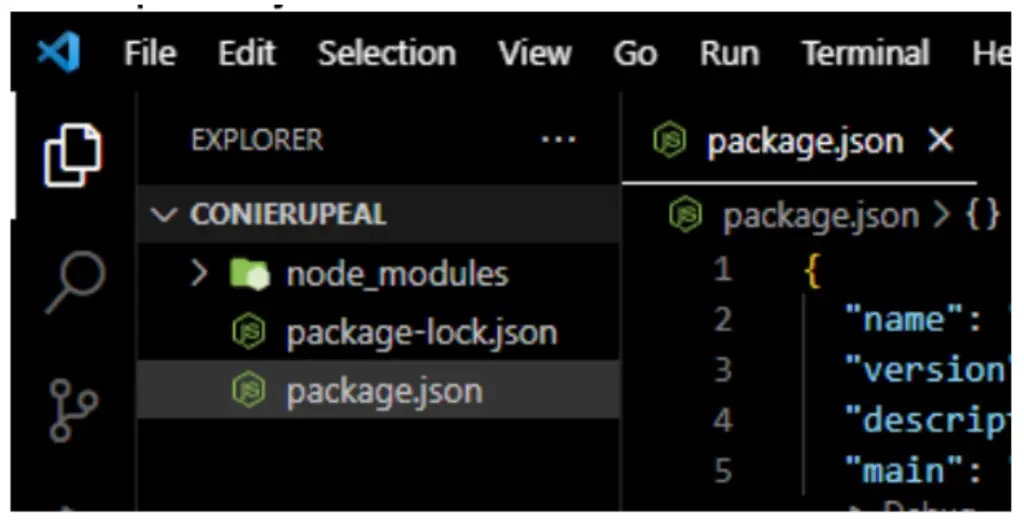
Task: Open the File menu
Action: [x=149, y=53]
